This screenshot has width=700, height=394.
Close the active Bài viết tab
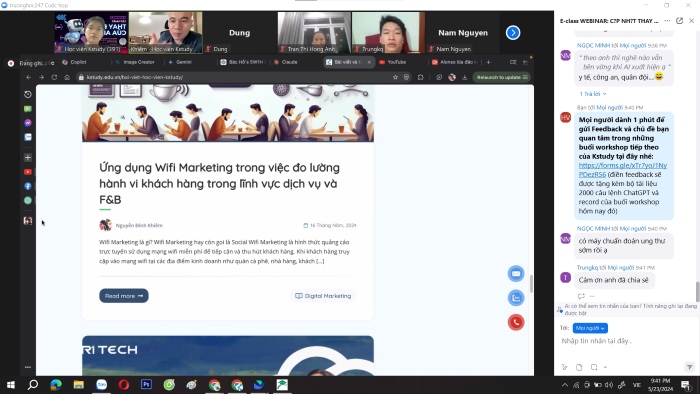(x=369, y=62)
